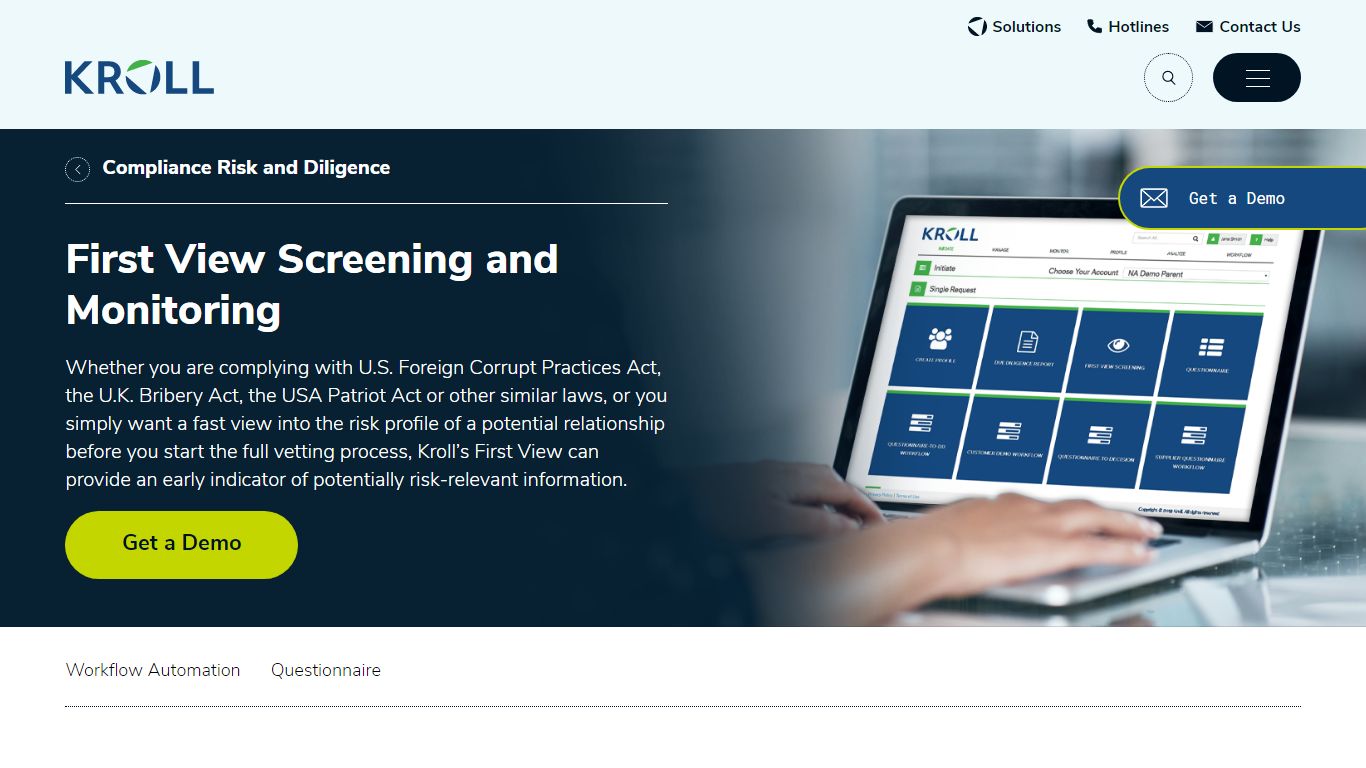Image resolution: width=1366 pixels, height=768 pixels.
Task: Open the hamburger navigation menu
Action: coord(1257,78)
